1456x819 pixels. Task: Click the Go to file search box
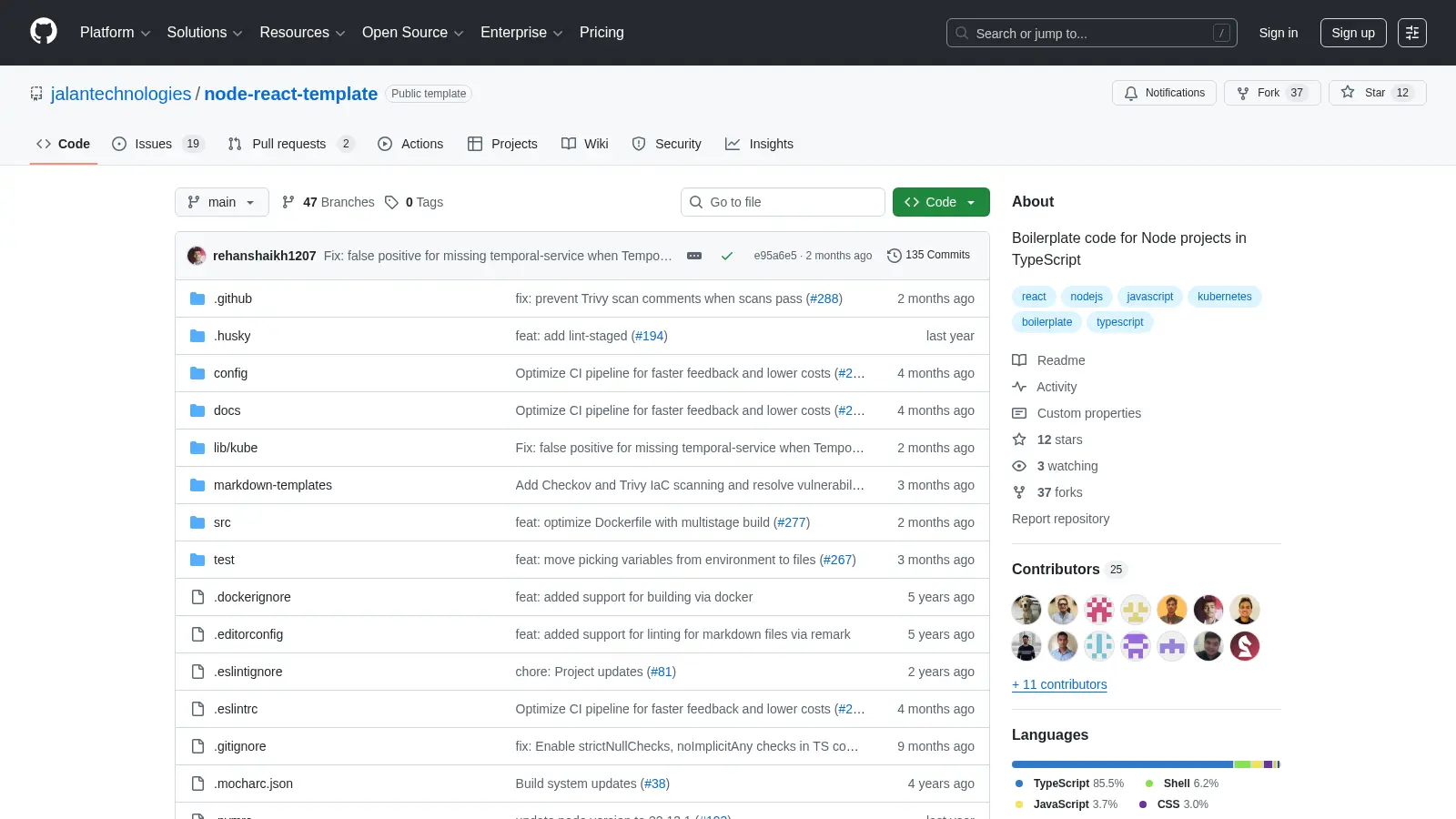[783, 202]
